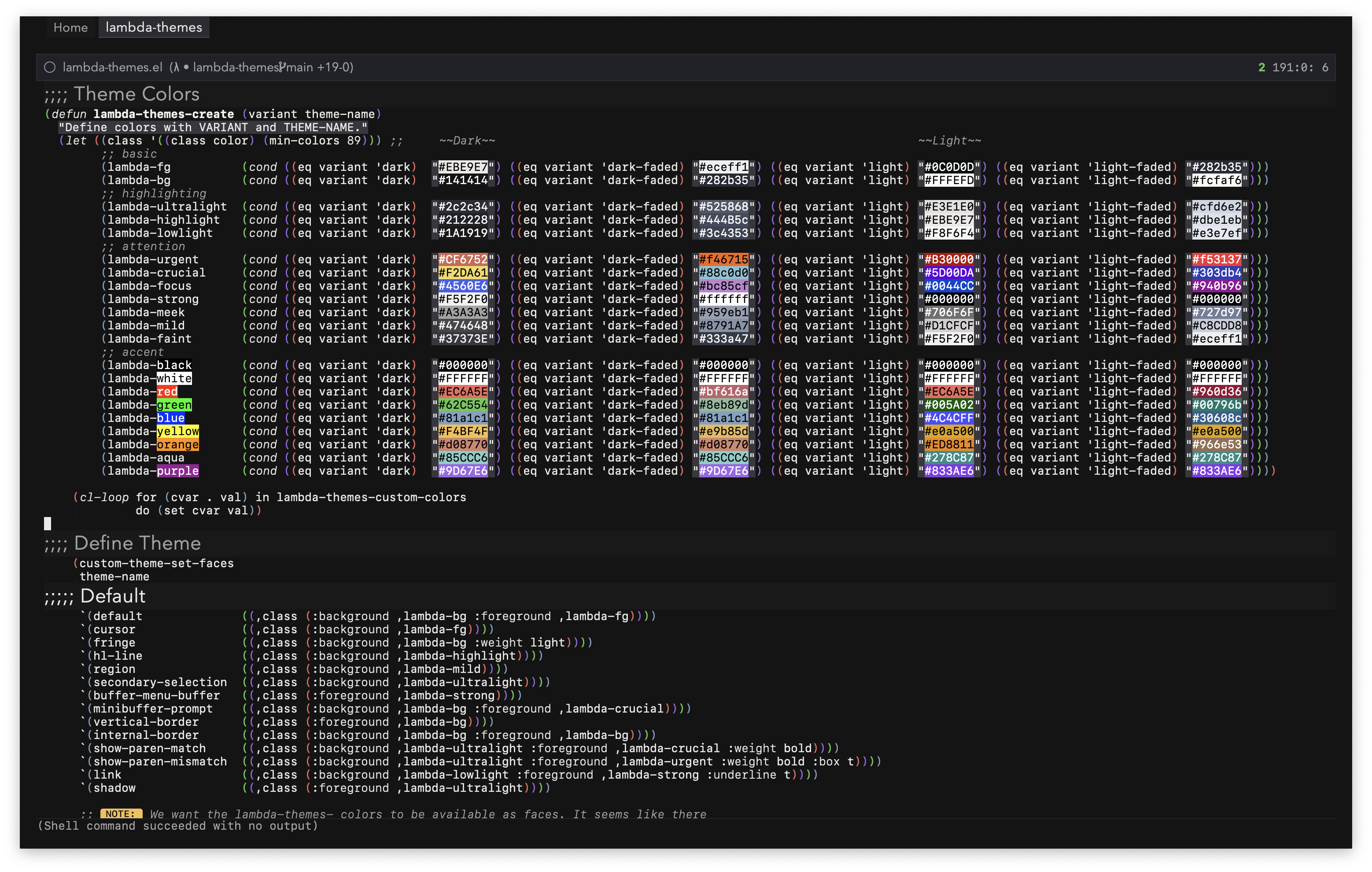The width and height of the screenshot is (1372, 872).
Task: Select the lambda-themes tab
Action: pos(154,27)
